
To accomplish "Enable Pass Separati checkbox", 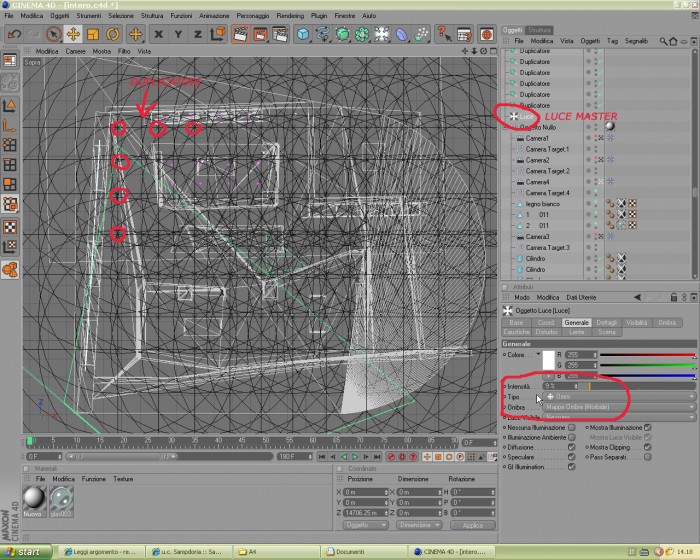I will pyautogui.click(x=648, y=457).
